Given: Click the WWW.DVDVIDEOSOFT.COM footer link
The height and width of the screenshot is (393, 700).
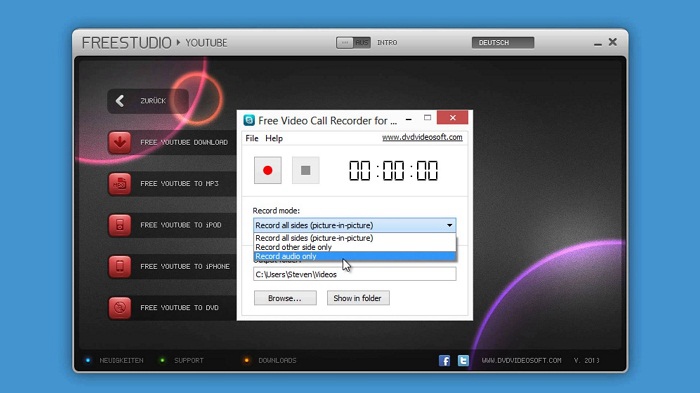Looking at the screenshot, I should point(521,360).
